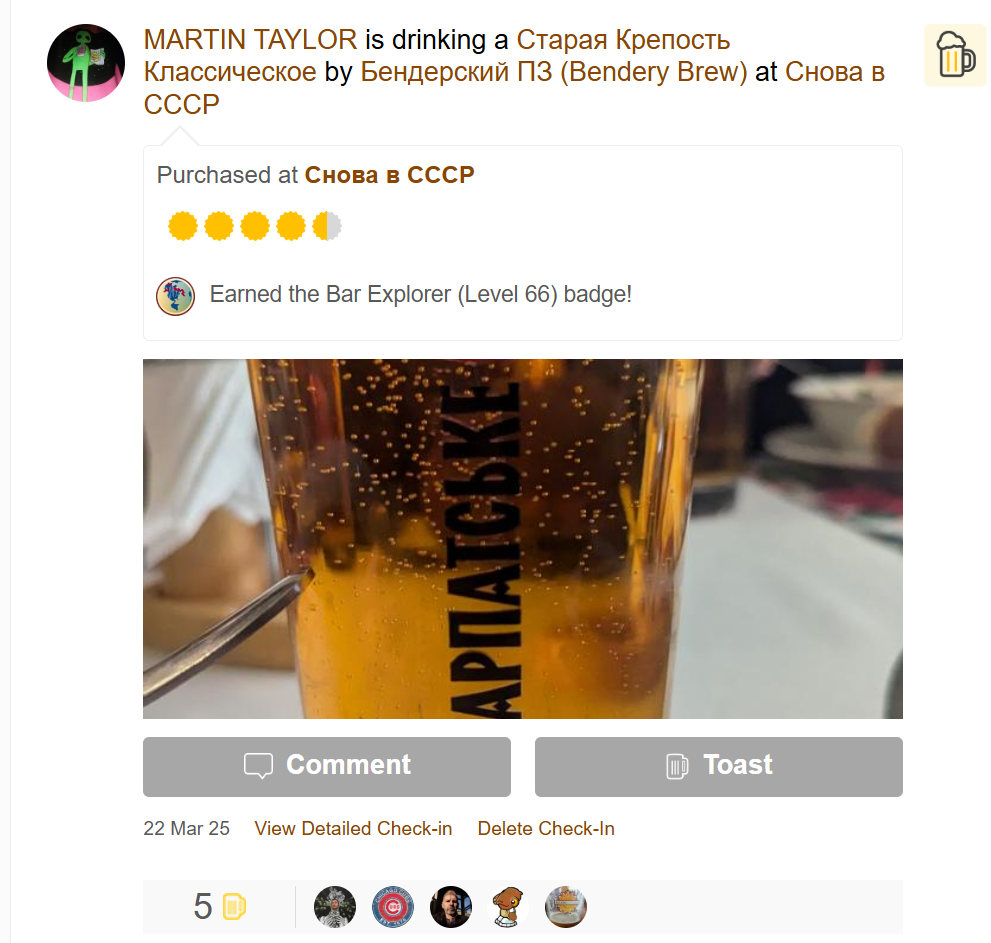Open the Бендерский ПЗ (Bendery Brew) brewery link
991x943 pixels.
(x=554, y=72)
